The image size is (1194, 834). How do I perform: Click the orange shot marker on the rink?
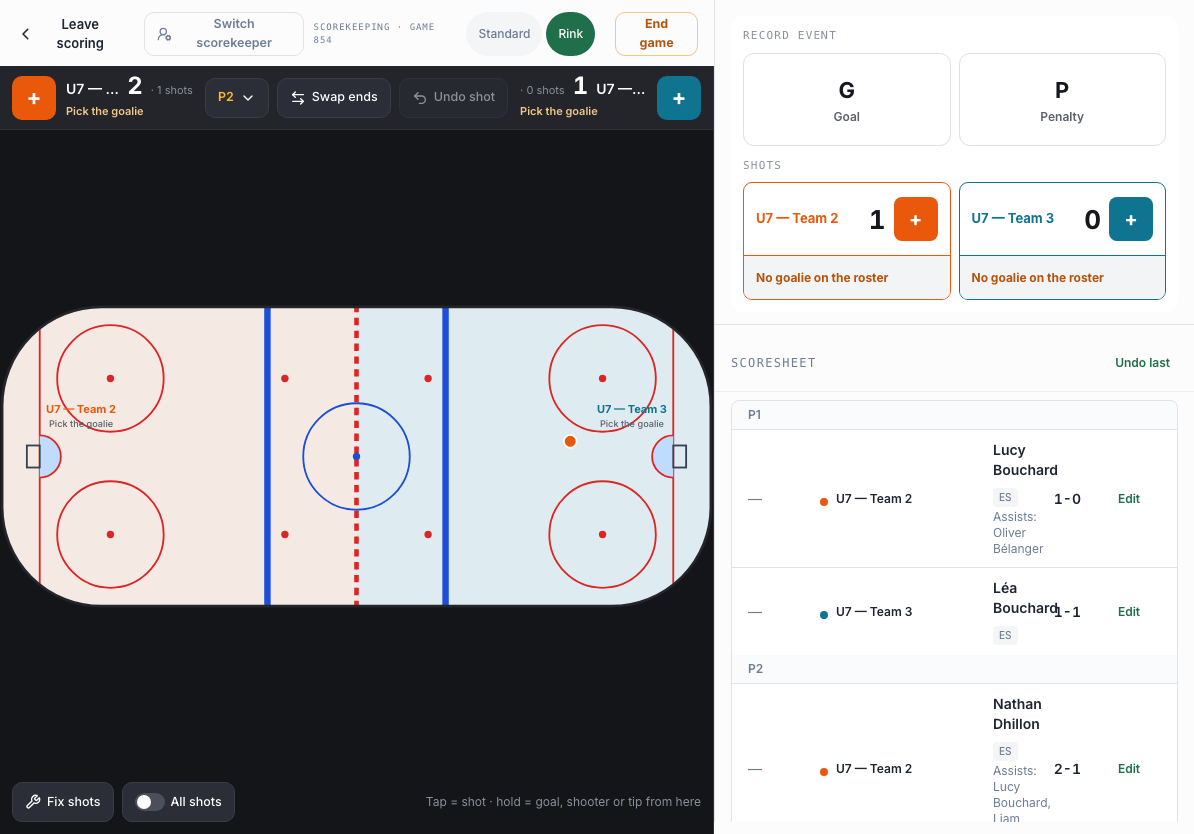570,441
